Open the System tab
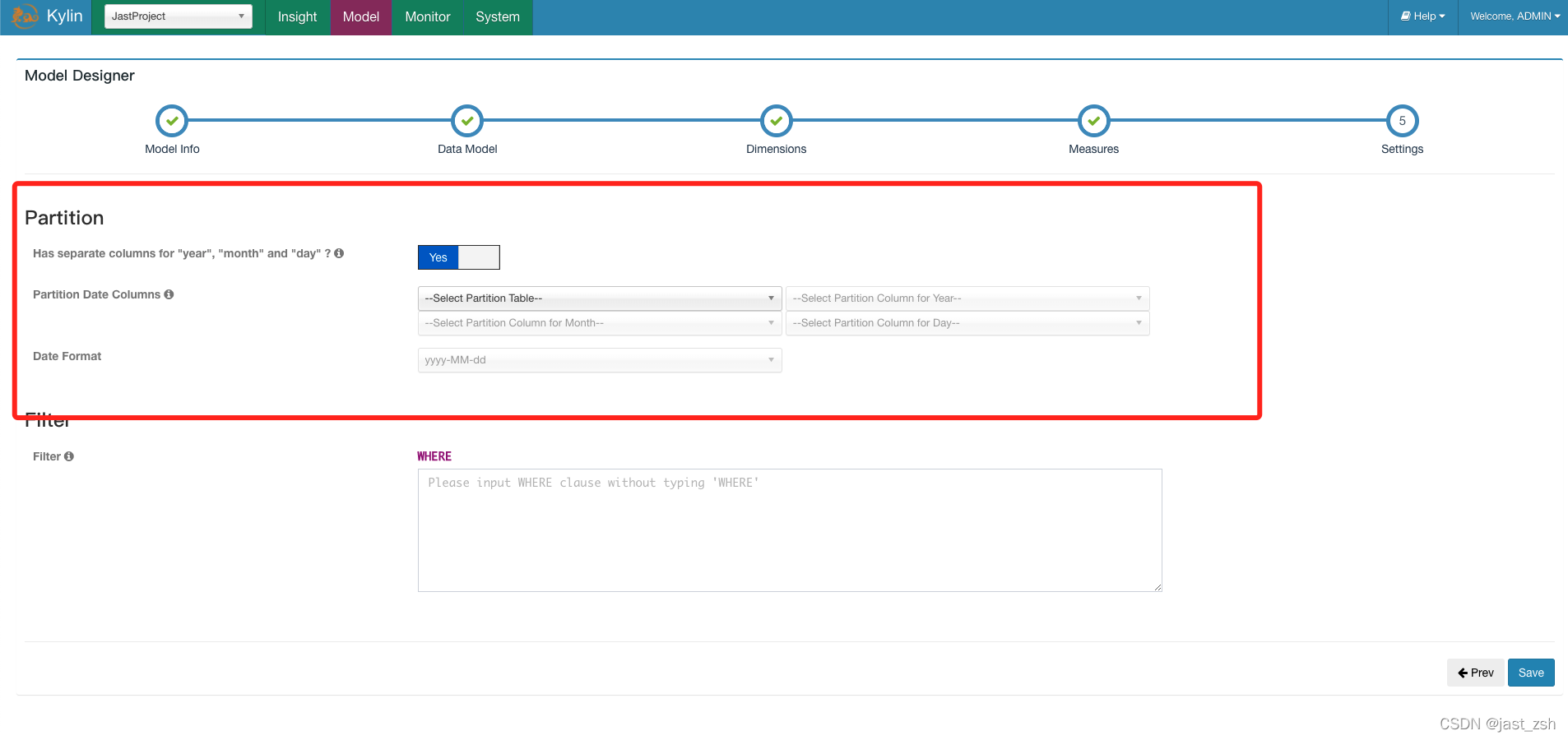This screenshot has width=1568, height=740. click(x=498, y=16)
